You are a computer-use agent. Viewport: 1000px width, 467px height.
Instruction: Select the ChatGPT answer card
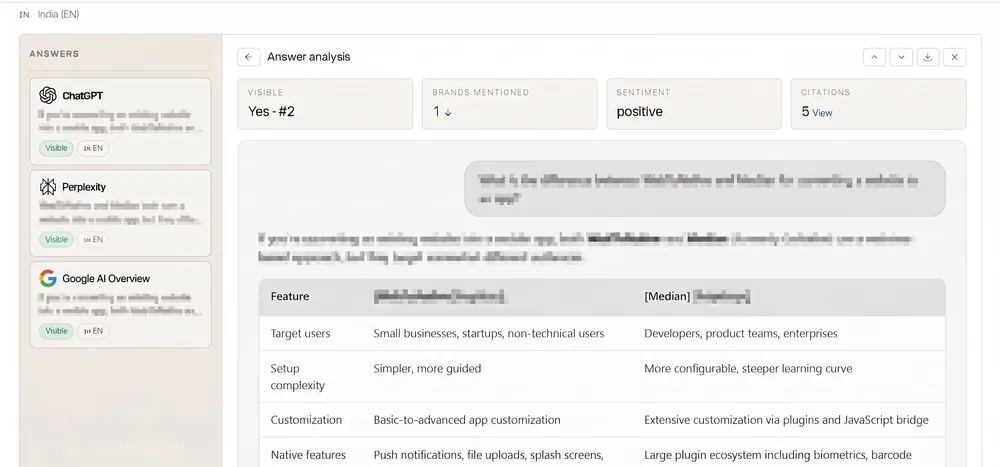[121, 121]
